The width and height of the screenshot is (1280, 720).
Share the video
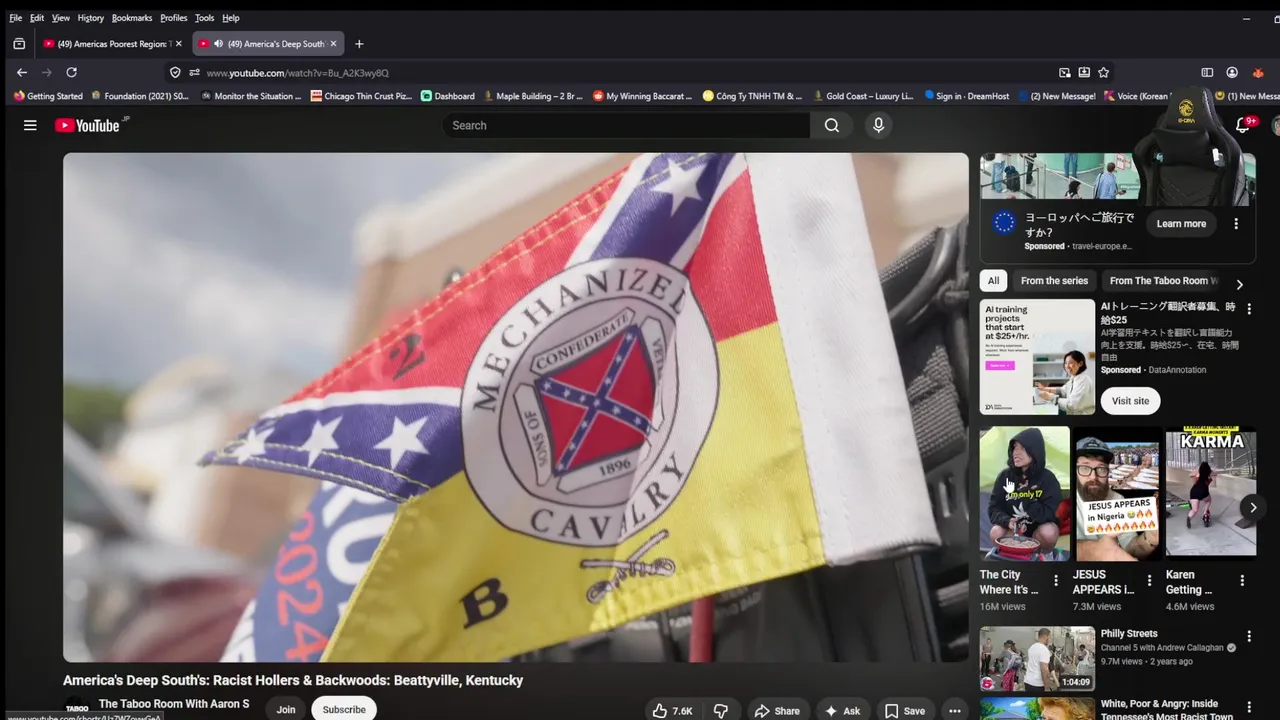[777, 711]
